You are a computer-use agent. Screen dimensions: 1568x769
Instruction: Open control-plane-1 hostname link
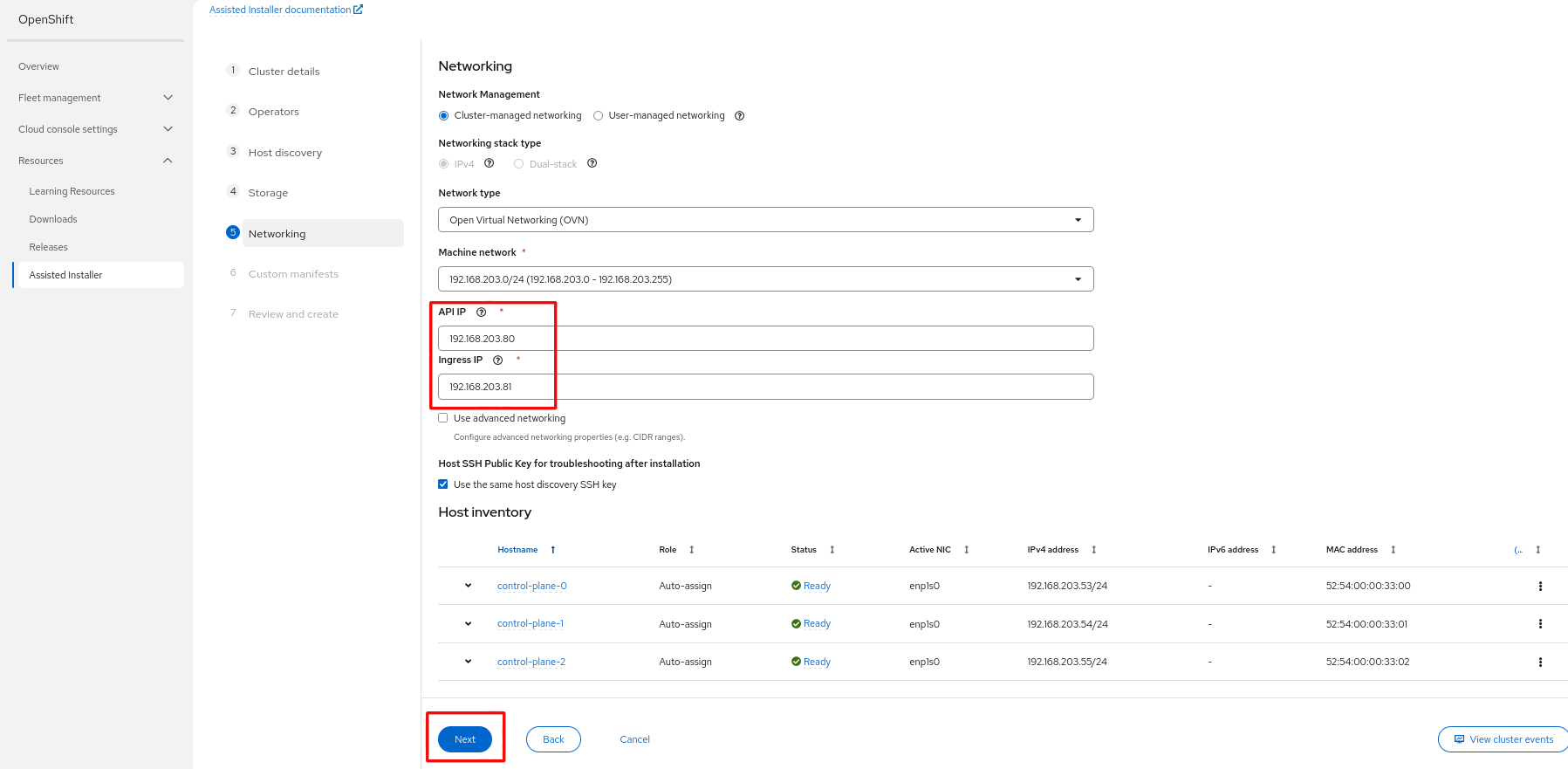[530, 623]
